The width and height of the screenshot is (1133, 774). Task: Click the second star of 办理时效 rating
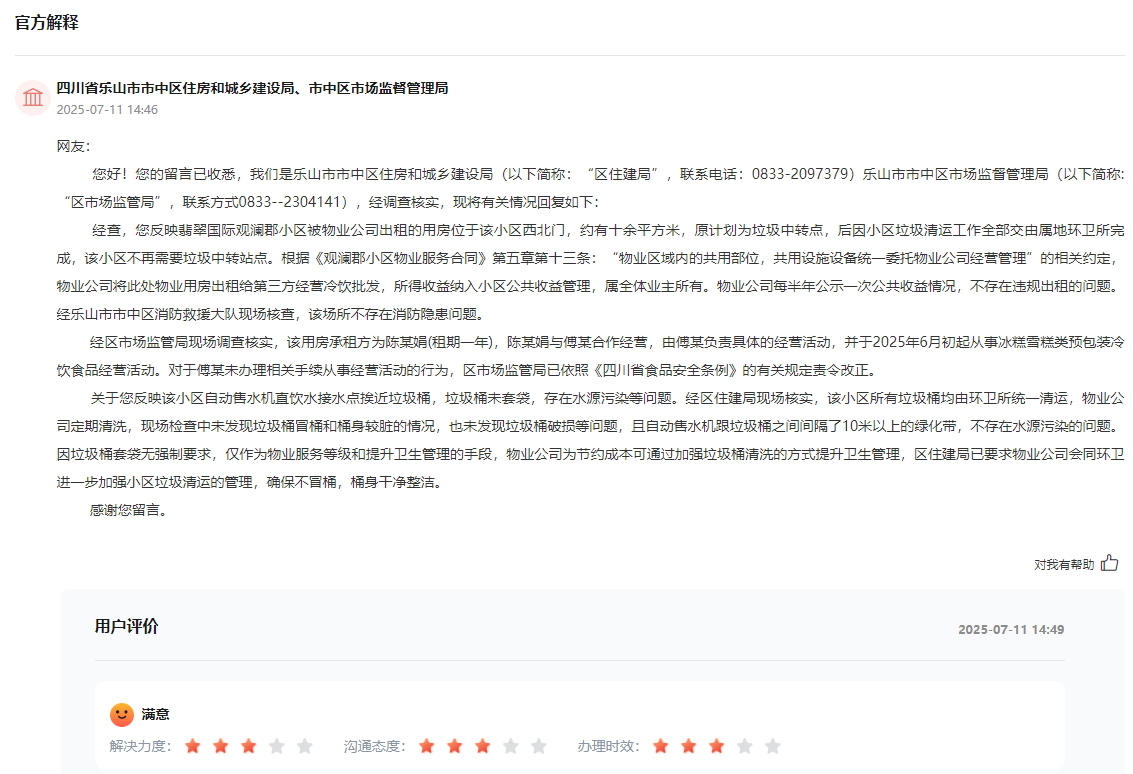point(688,745)
